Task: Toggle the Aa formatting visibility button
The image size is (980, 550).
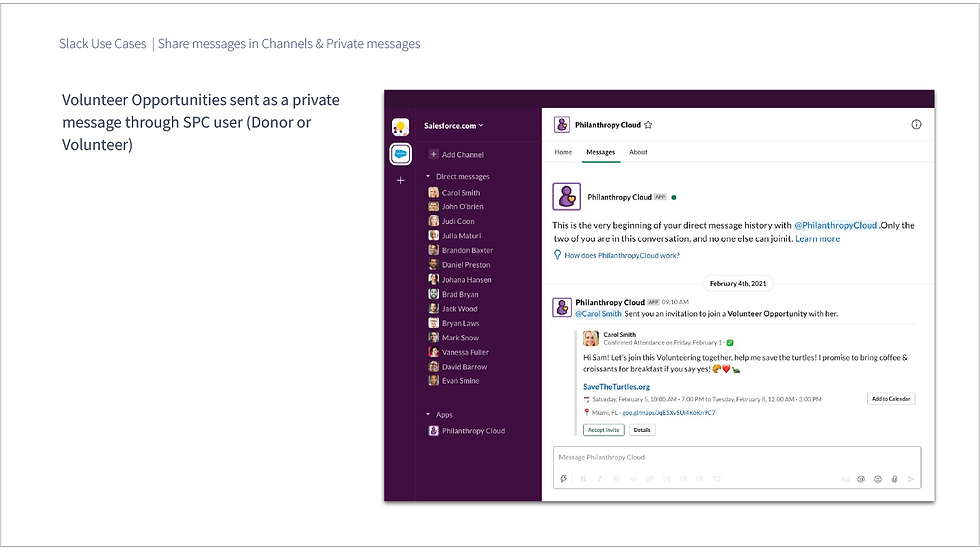Action: click(x=845, y=479)
